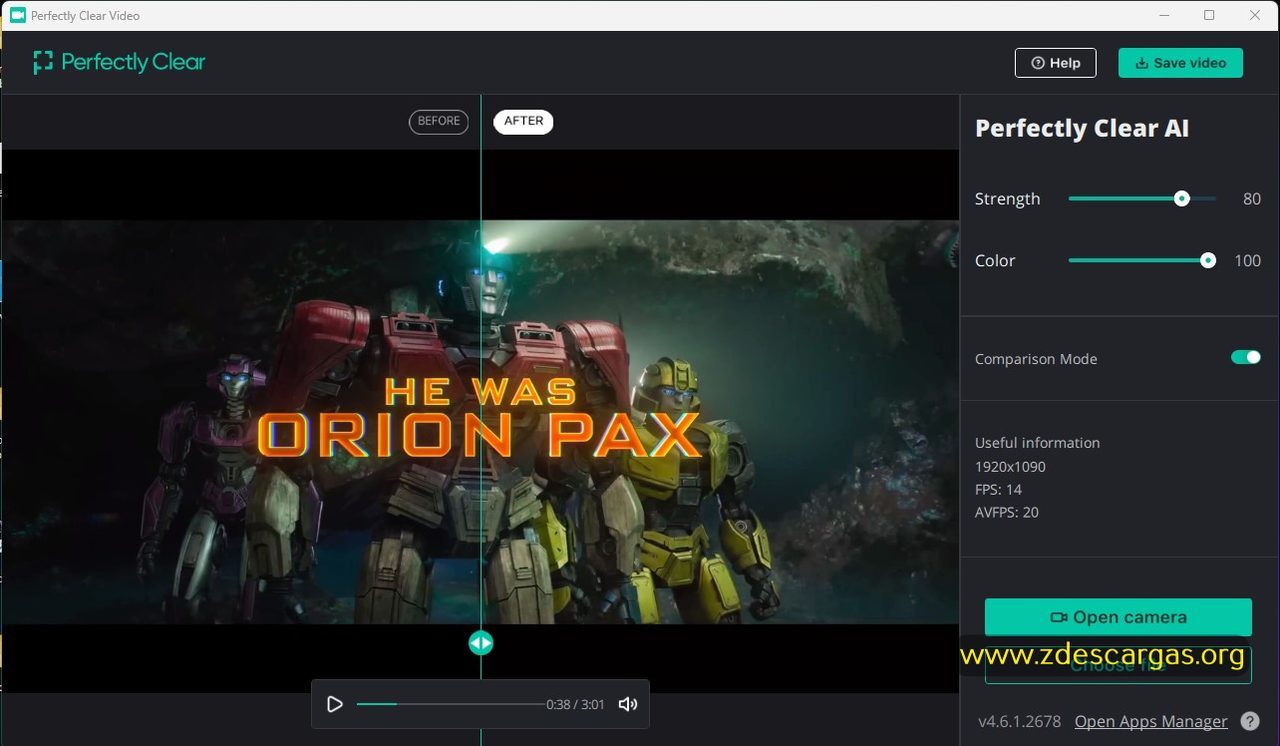Viewport: 1280px width, 746px height.
Task: Click the before/after split handle
Action: 481,643
